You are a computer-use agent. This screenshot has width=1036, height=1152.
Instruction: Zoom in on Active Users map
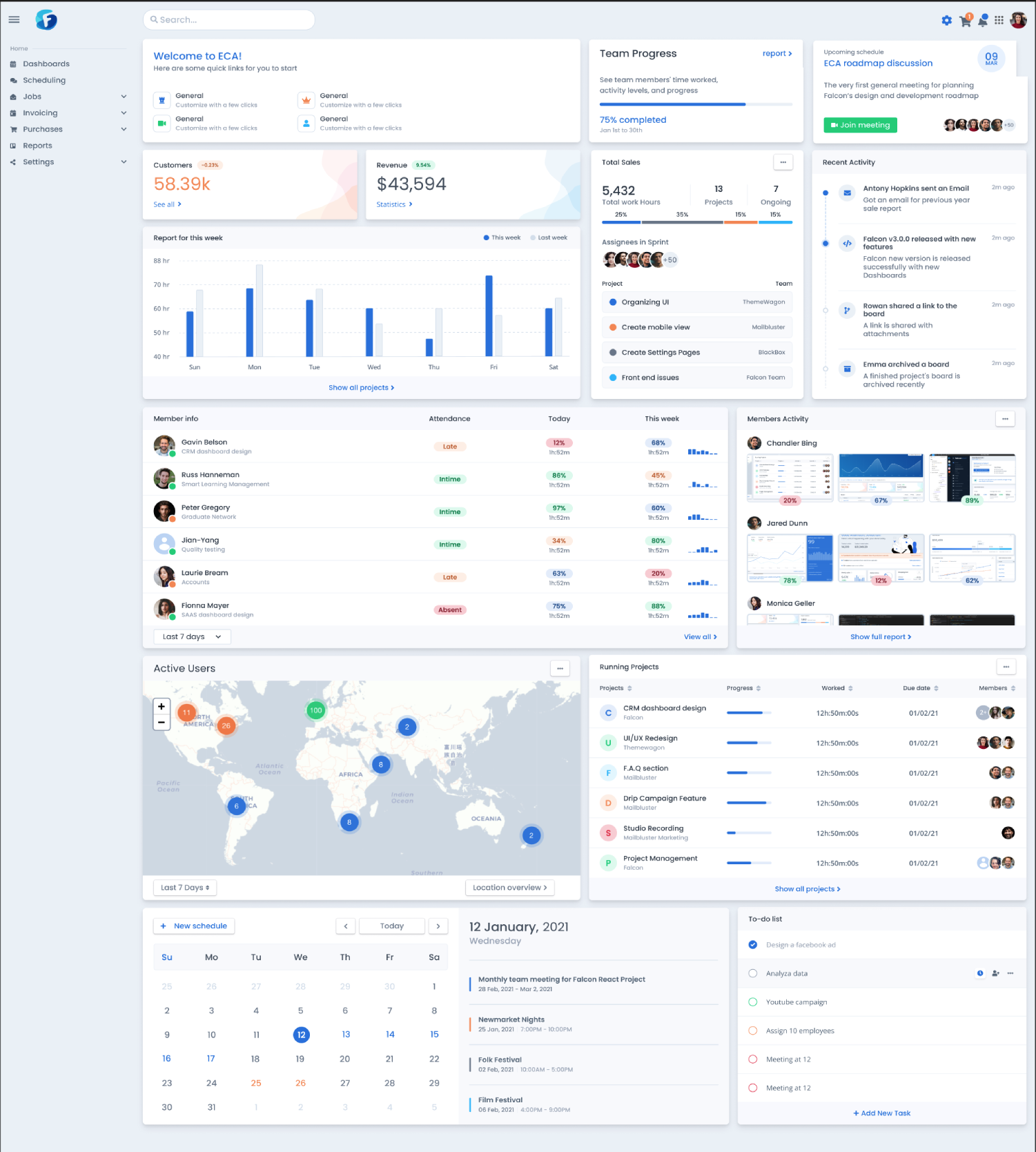coord(162,706)
